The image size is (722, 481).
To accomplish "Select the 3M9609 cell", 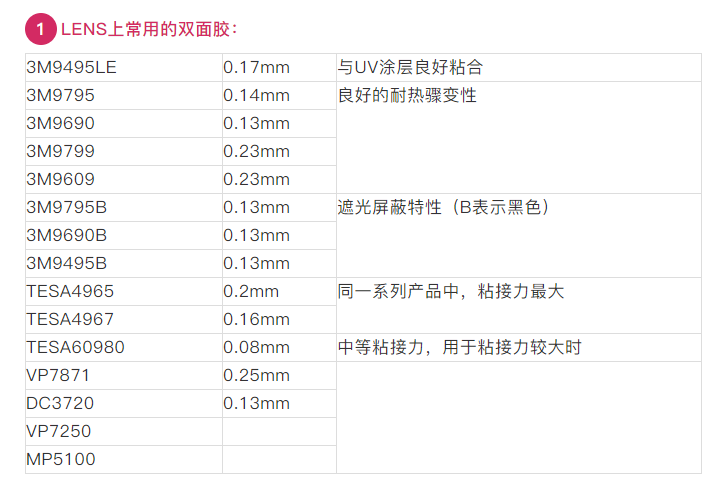I will 124,180.
